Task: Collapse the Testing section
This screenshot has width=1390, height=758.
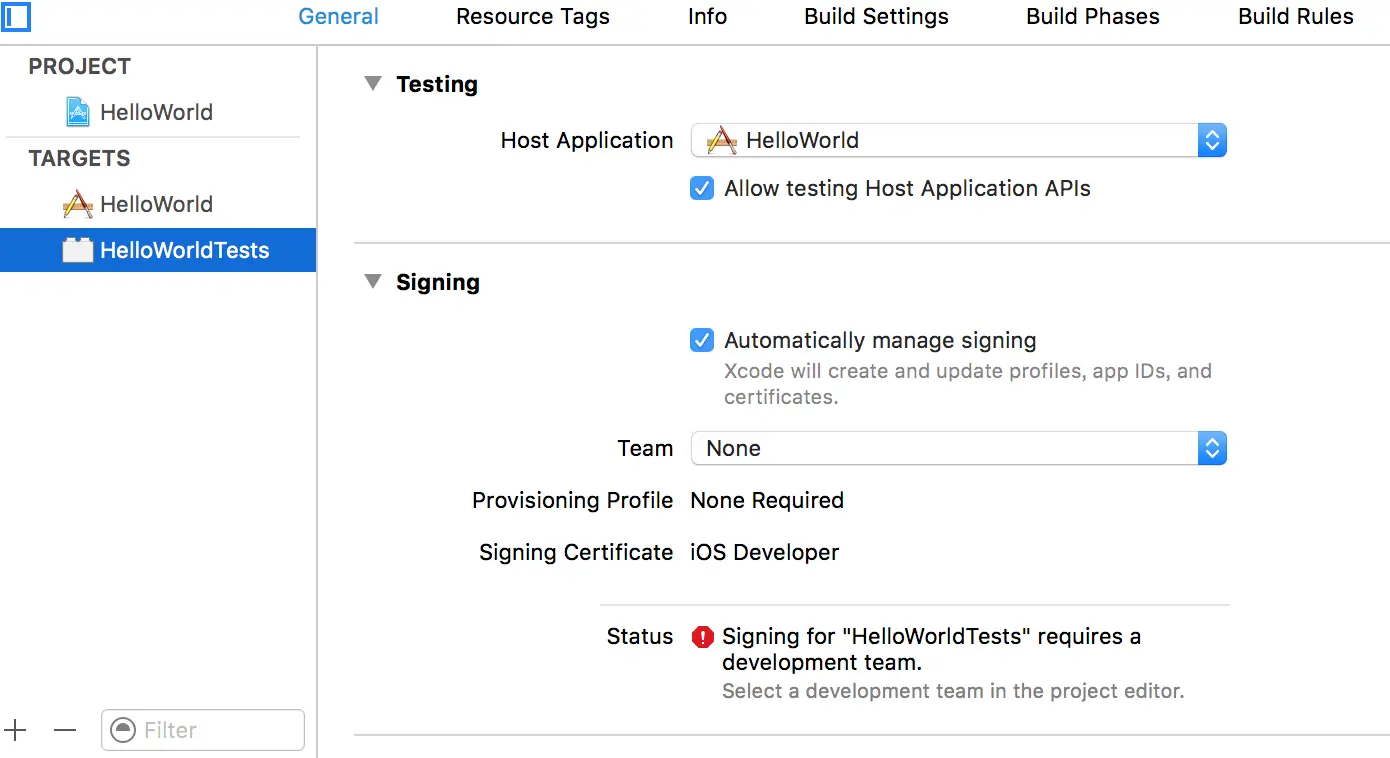Action: [x=373, y=84]
